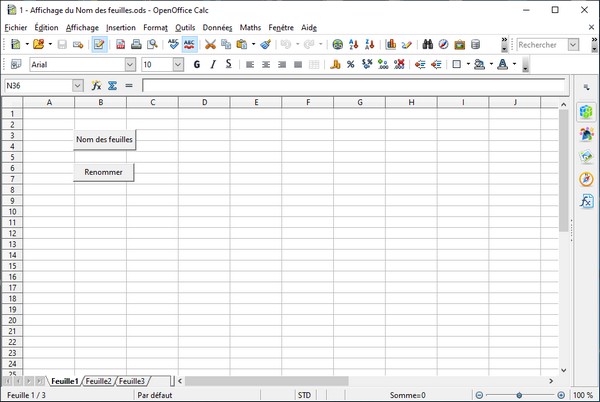The width and height of the screenshot is (600, 402).
Task: Toggle Edit File mode
Action: [100, 45]
